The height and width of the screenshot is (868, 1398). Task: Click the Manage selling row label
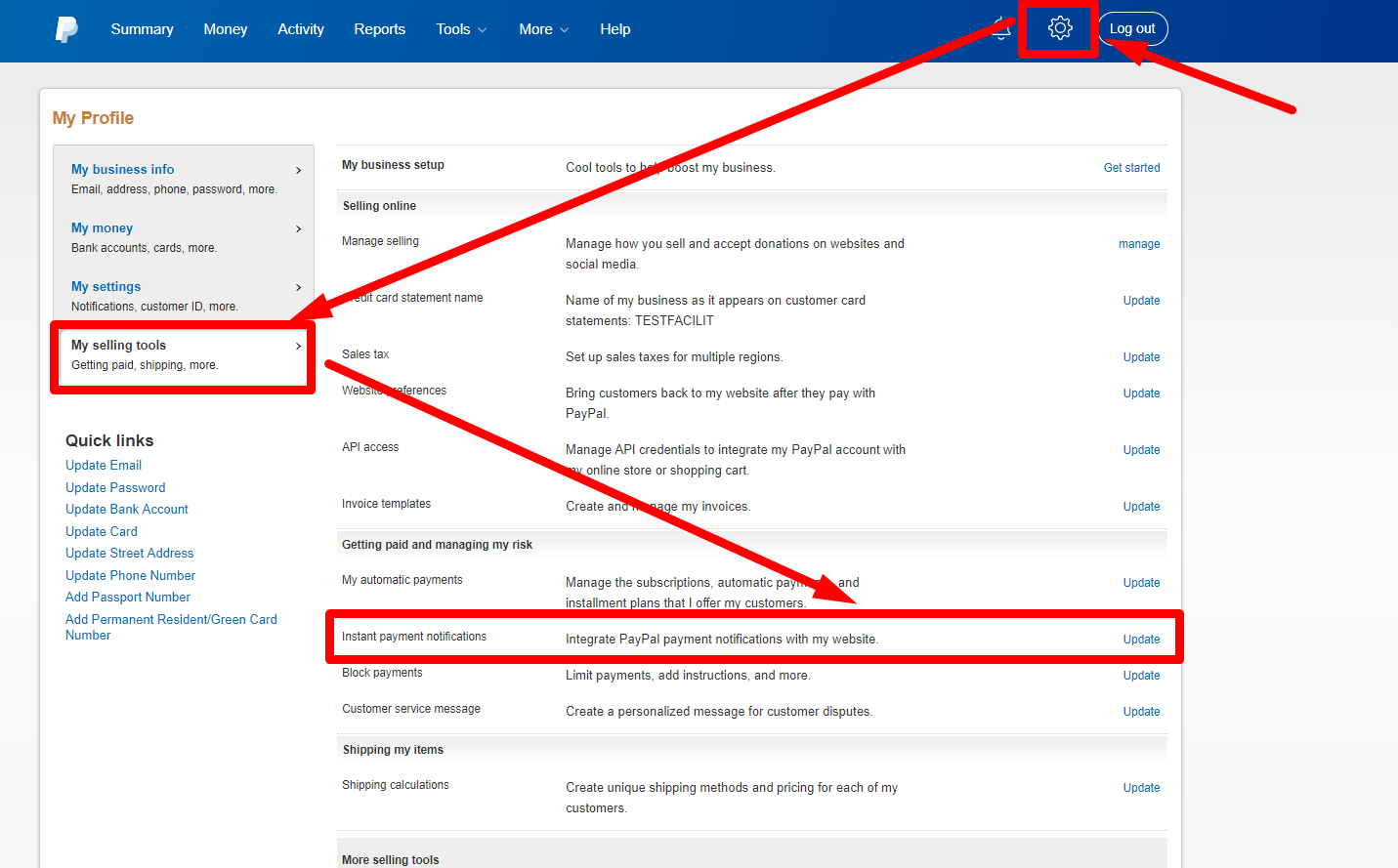[380, 241]
